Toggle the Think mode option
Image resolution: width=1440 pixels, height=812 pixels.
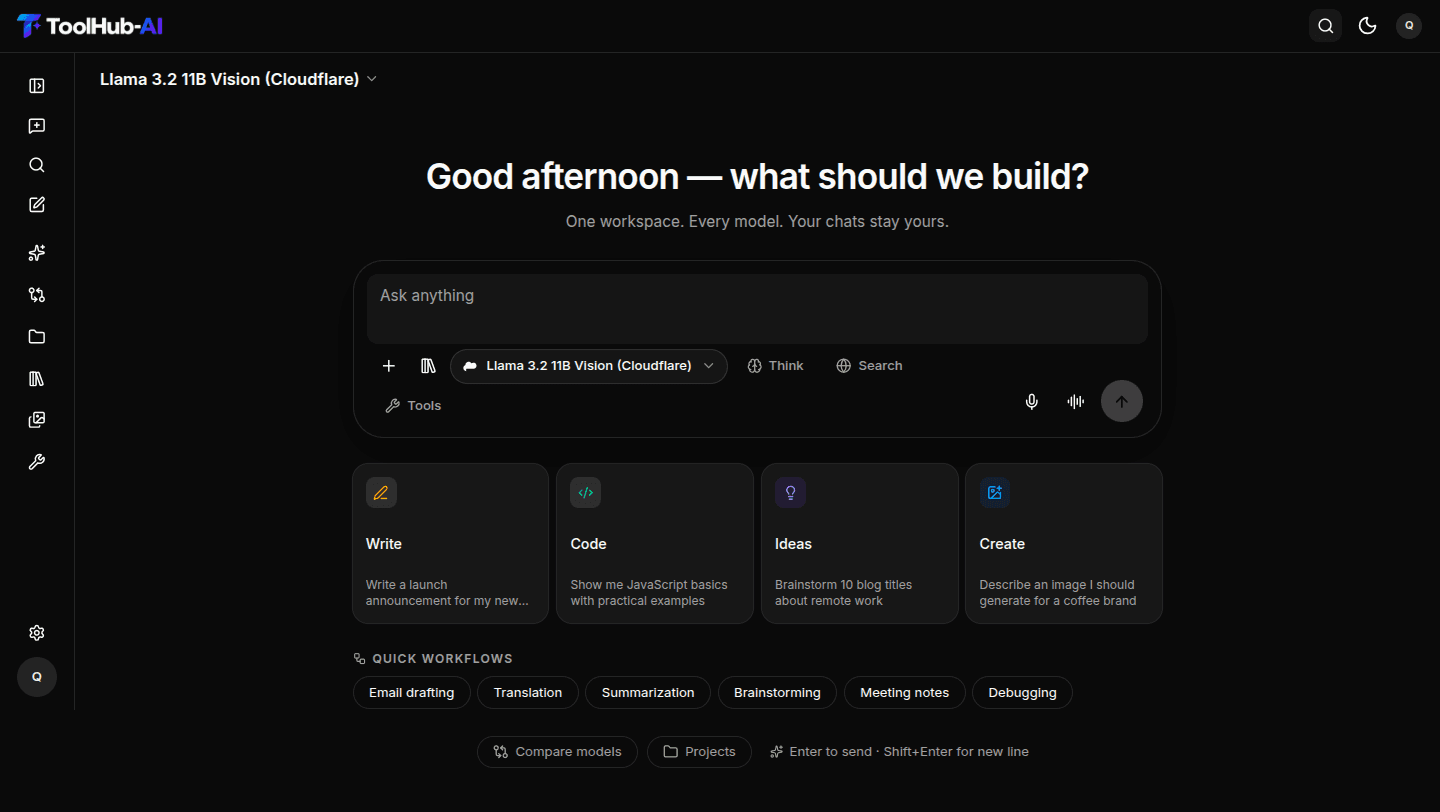(x=775, y=366)
